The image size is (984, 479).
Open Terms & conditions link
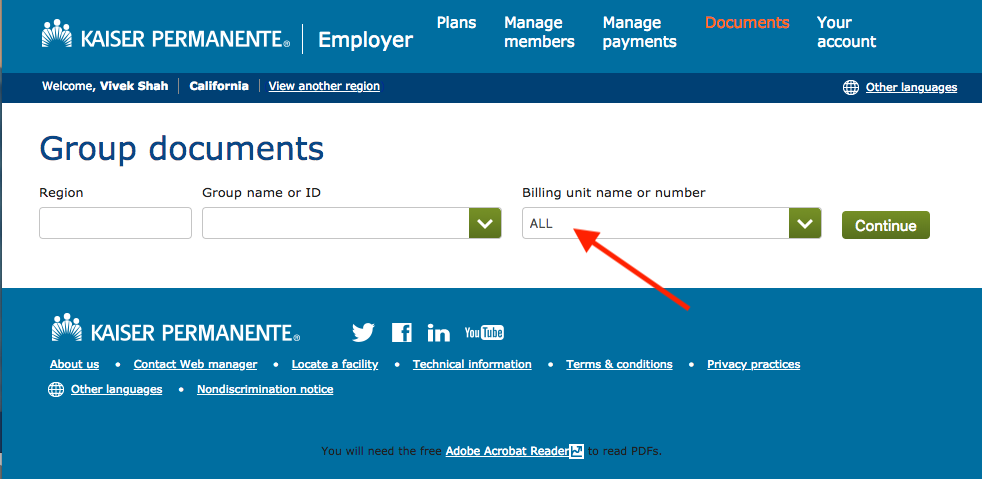(x=619, y=364)
